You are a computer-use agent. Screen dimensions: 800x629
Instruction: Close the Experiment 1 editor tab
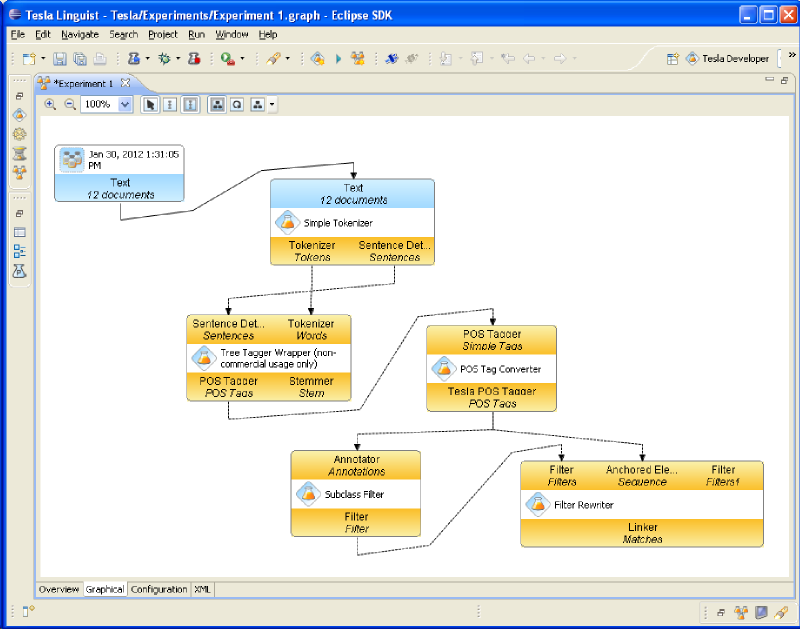tap(125, 83)
